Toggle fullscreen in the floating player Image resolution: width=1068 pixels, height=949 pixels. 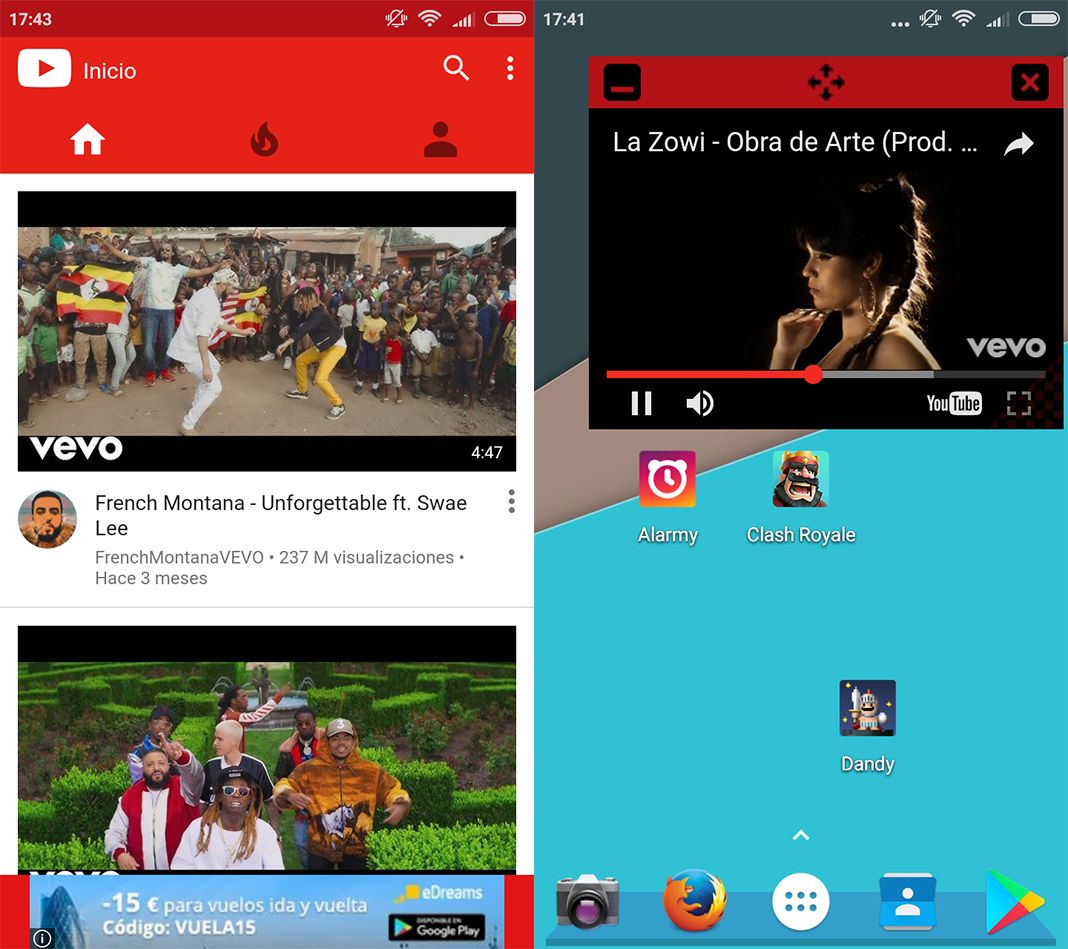pyautogui.click(x=1018, y=403)
